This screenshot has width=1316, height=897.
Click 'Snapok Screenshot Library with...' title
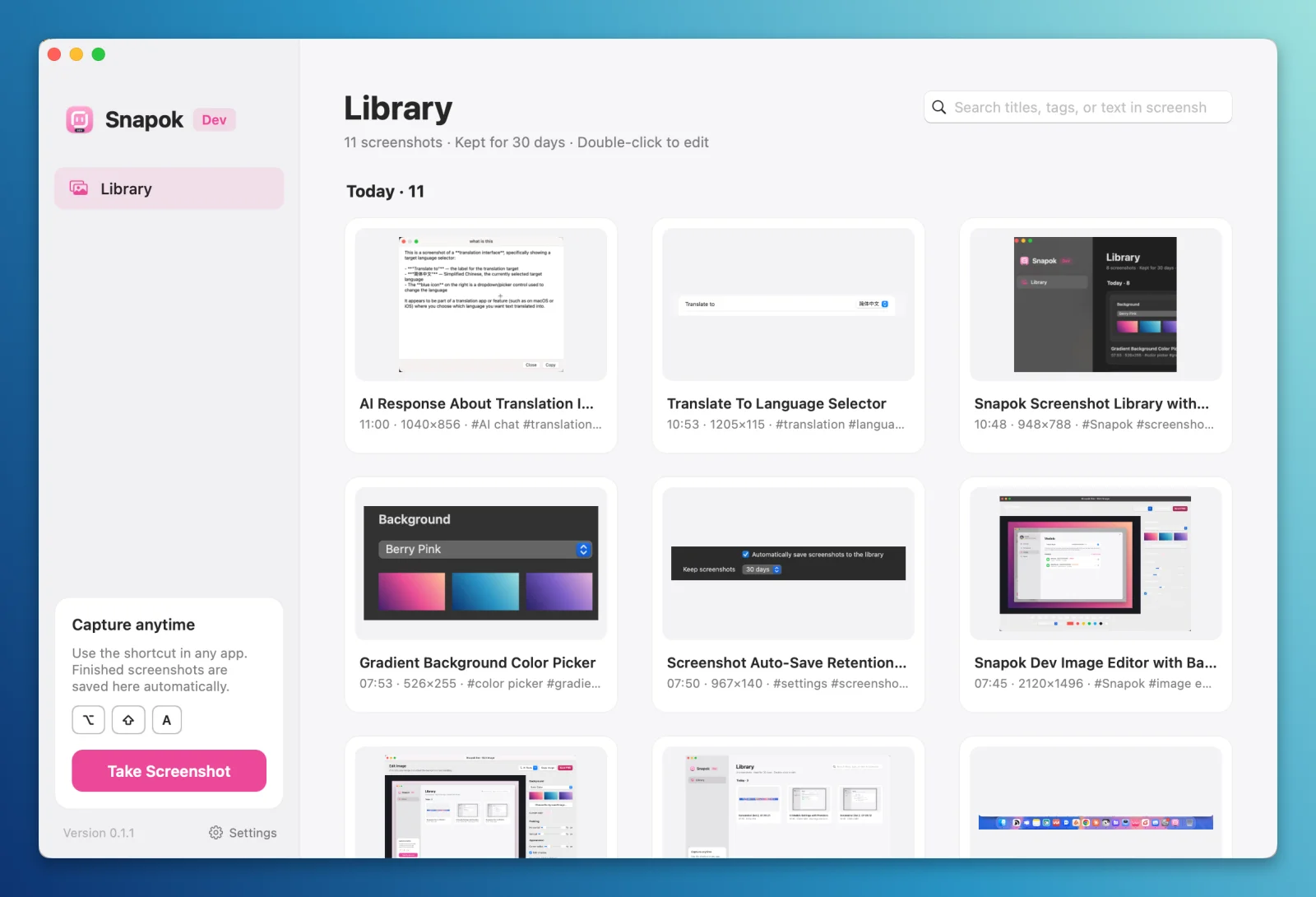1091,403
